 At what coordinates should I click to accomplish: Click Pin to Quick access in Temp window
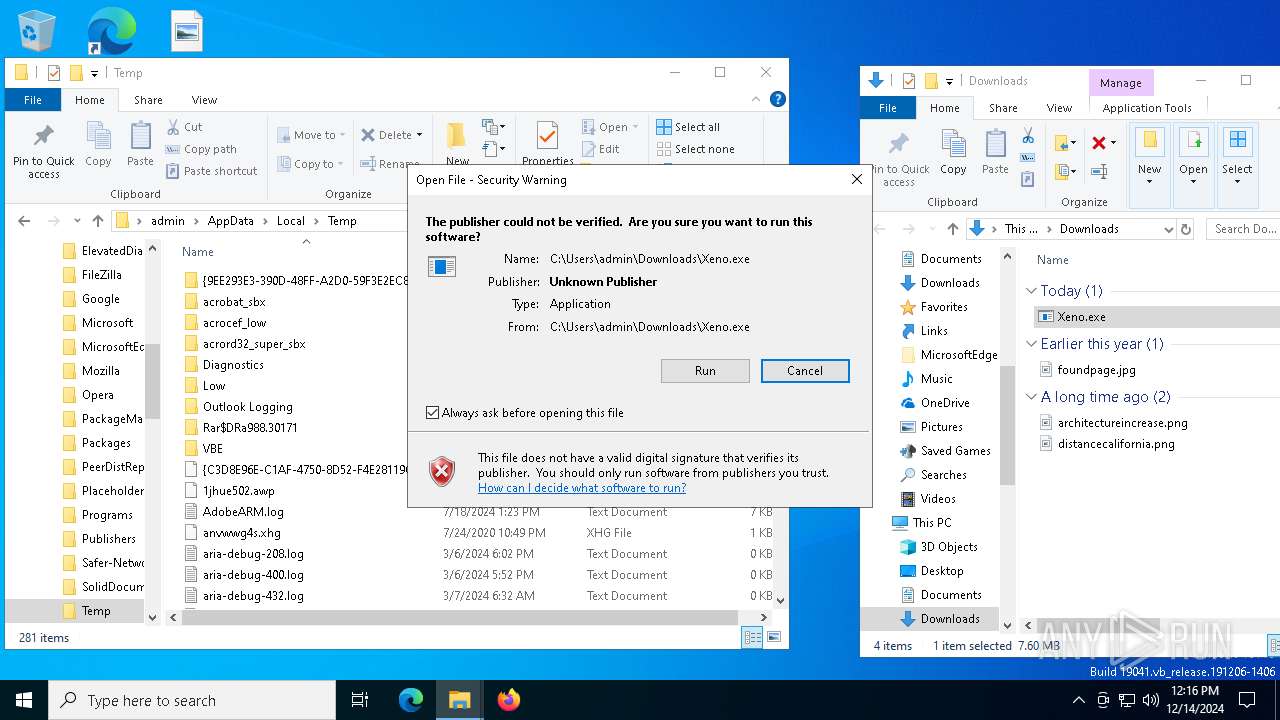pos(43,151)
